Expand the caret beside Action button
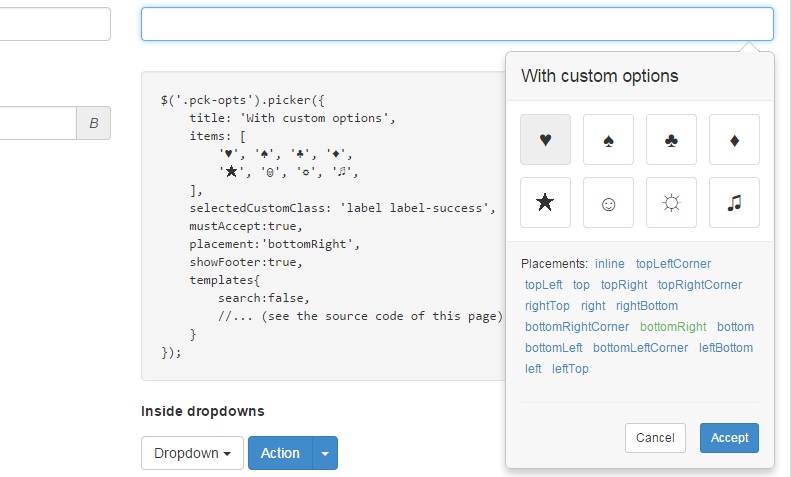Viewport: 791px width, 477px height. [325, 453]
